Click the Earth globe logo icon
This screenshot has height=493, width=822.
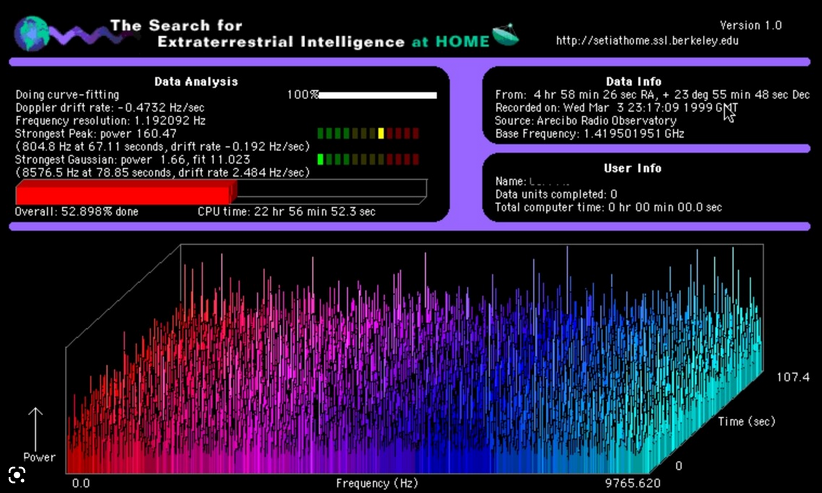click(x=31, y=34)
